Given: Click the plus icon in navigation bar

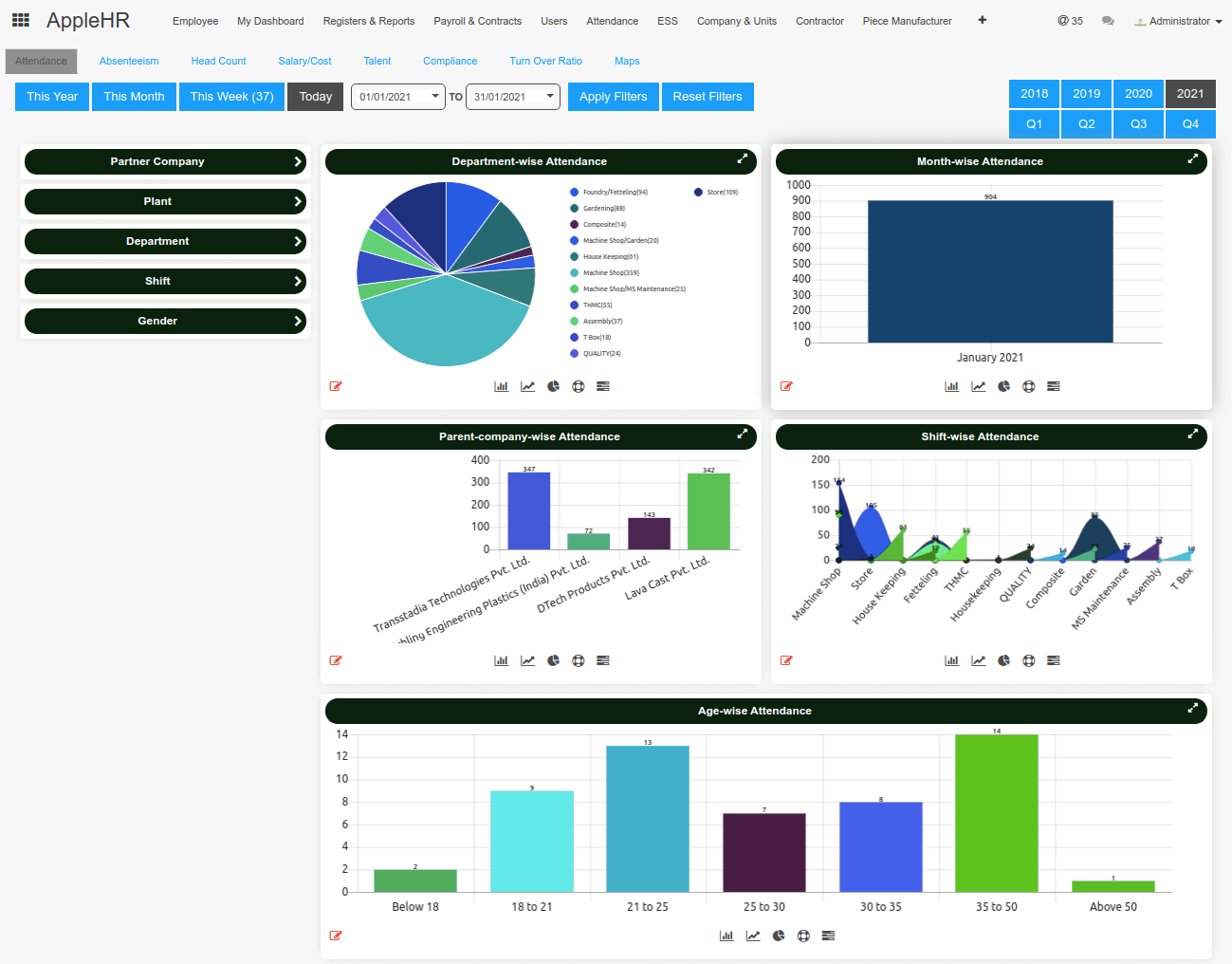Looking at the screenshot, I should [x=982, y=20].
